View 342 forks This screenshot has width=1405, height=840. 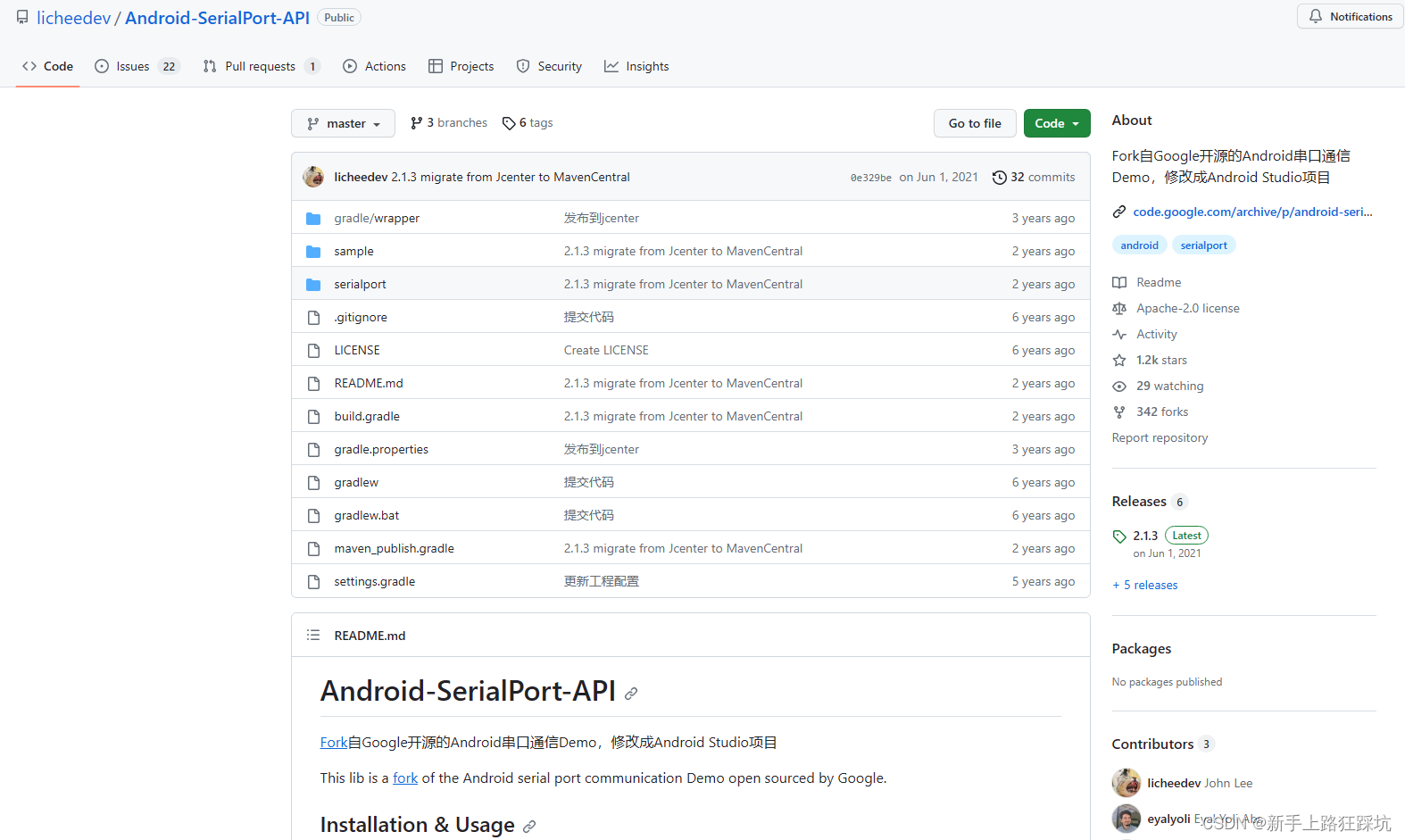tap(1162, 412)
